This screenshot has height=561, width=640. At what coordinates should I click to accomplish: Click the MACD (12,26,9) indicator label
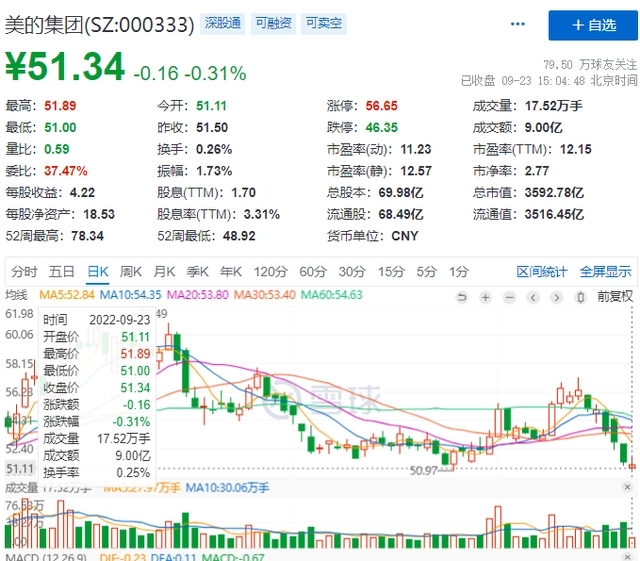click(46, 557)
